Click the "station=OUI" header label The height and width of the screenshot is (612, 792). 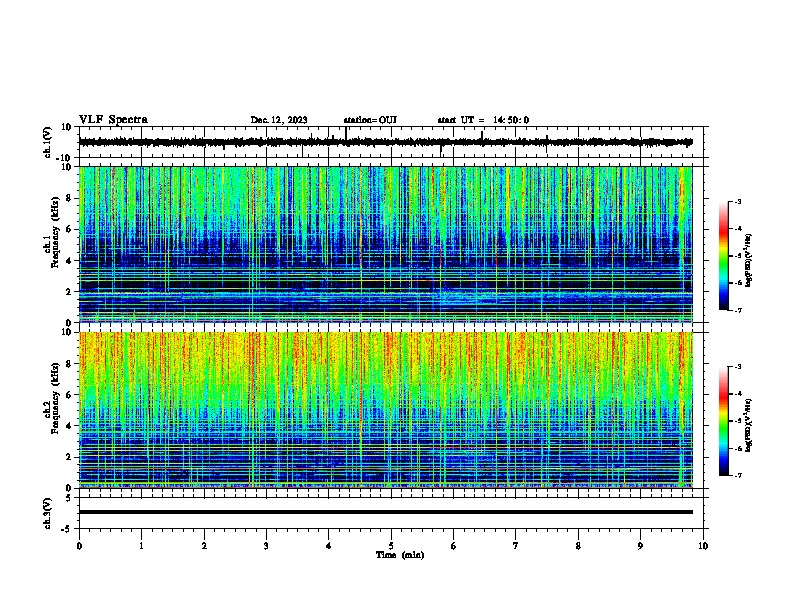tap(370, 120)
